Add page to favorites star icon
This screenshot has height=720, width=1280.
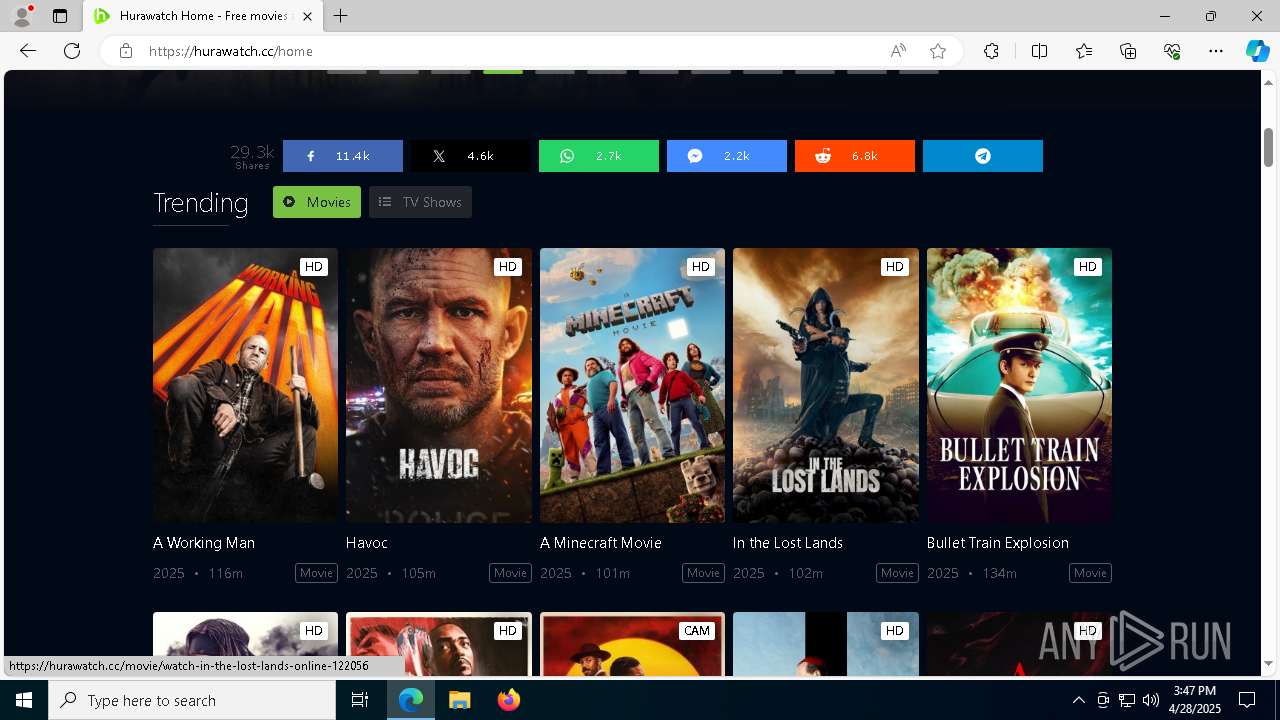938,51
